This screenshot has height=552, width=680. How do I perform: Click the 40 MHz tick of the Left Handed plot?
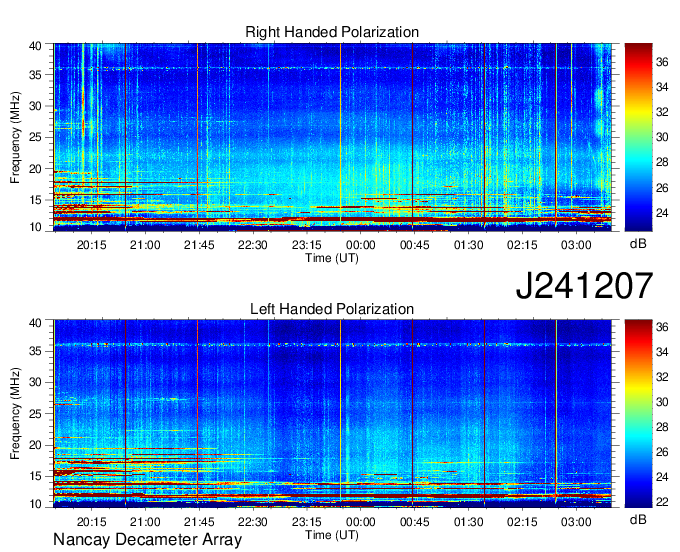click(35, 323)
